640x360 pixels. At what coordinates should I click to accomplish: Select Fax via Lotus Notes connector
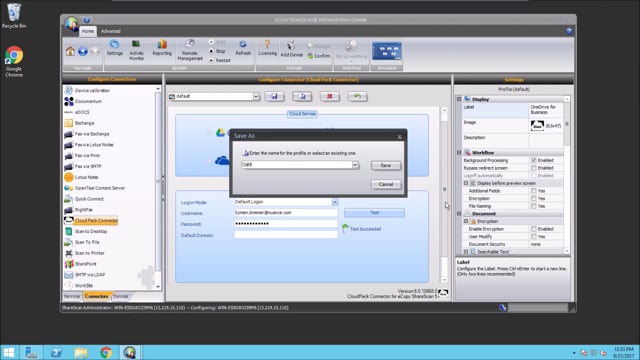tap(89, 144)
